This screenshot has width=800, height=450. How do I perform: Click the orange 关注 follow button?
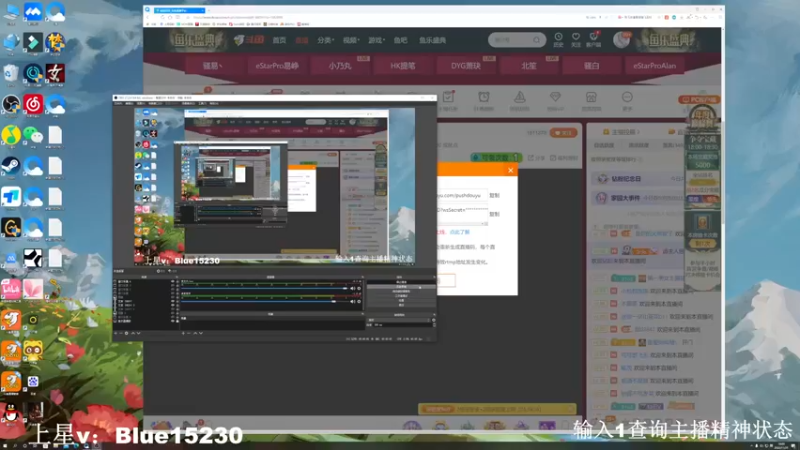(563, 133)
